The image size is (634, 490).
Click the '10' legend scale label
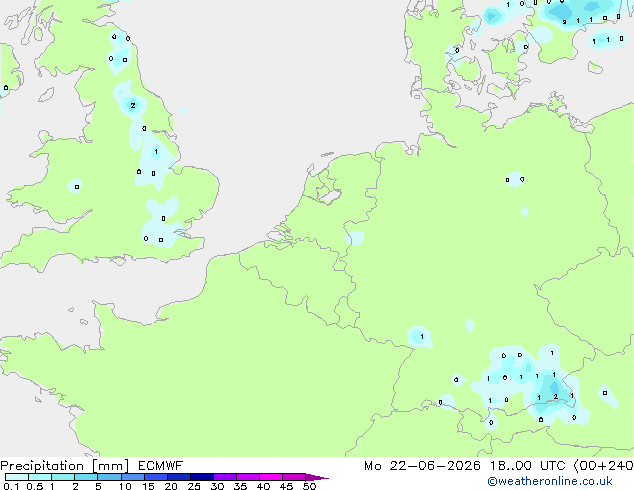[125, 486]
